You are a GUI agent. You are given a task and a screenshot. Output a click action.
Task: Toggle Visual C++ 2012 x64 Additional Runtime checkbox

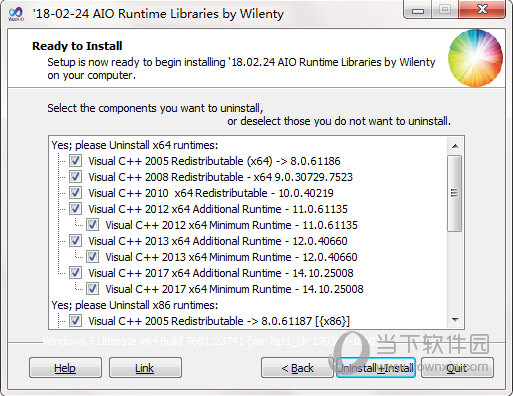[x=75, y=209]
